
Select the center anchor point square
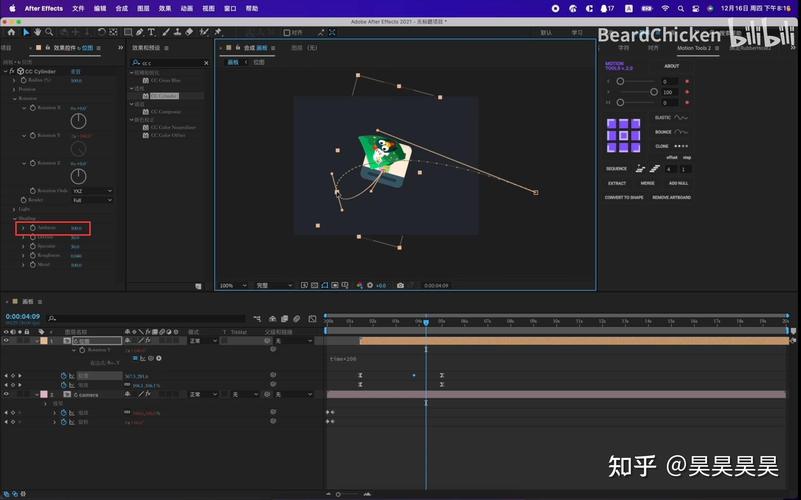tap(624, 135)
